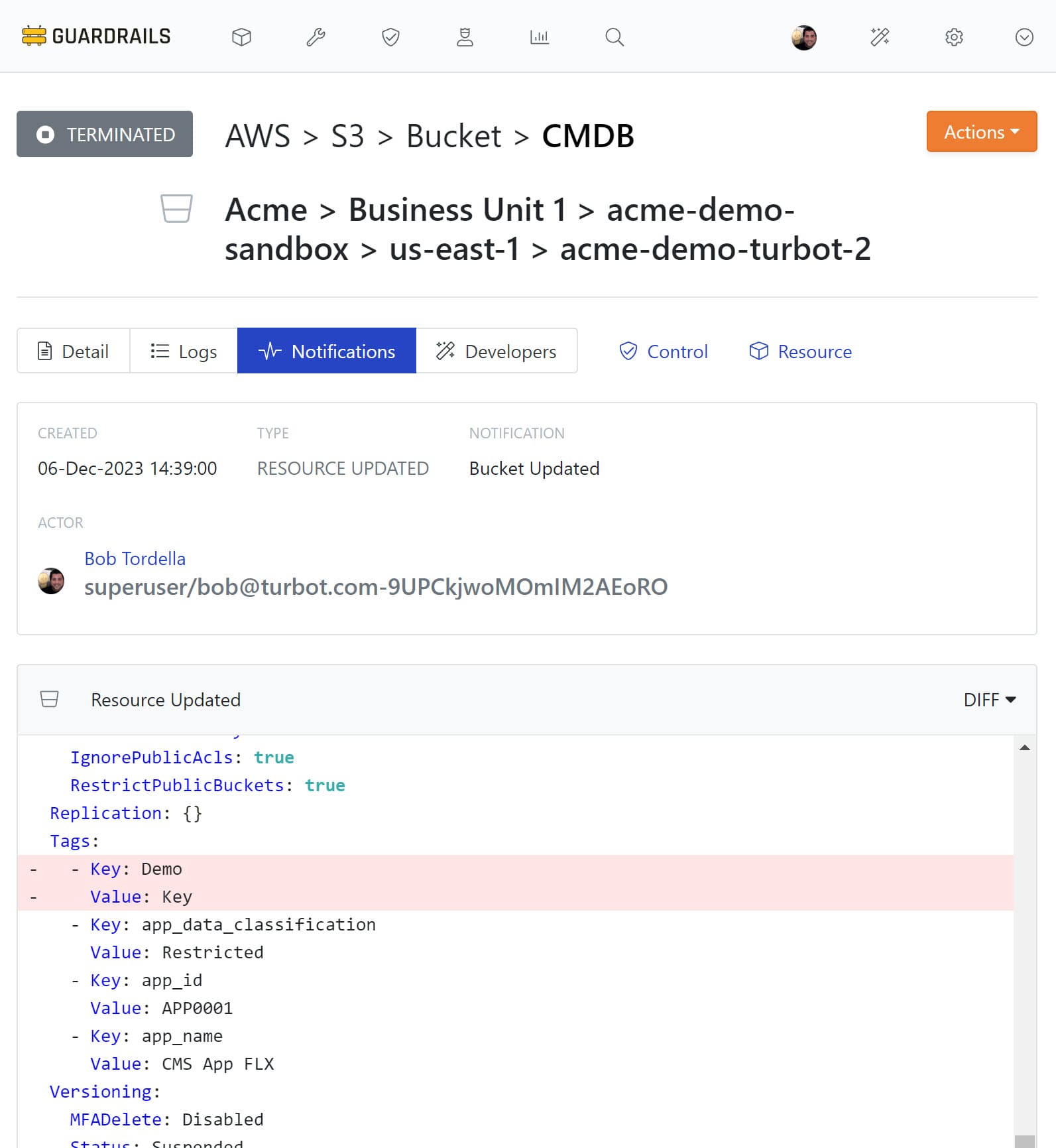Click the Resource link near Control
The image size is (1056, 1148).
(x=800, y=351)
